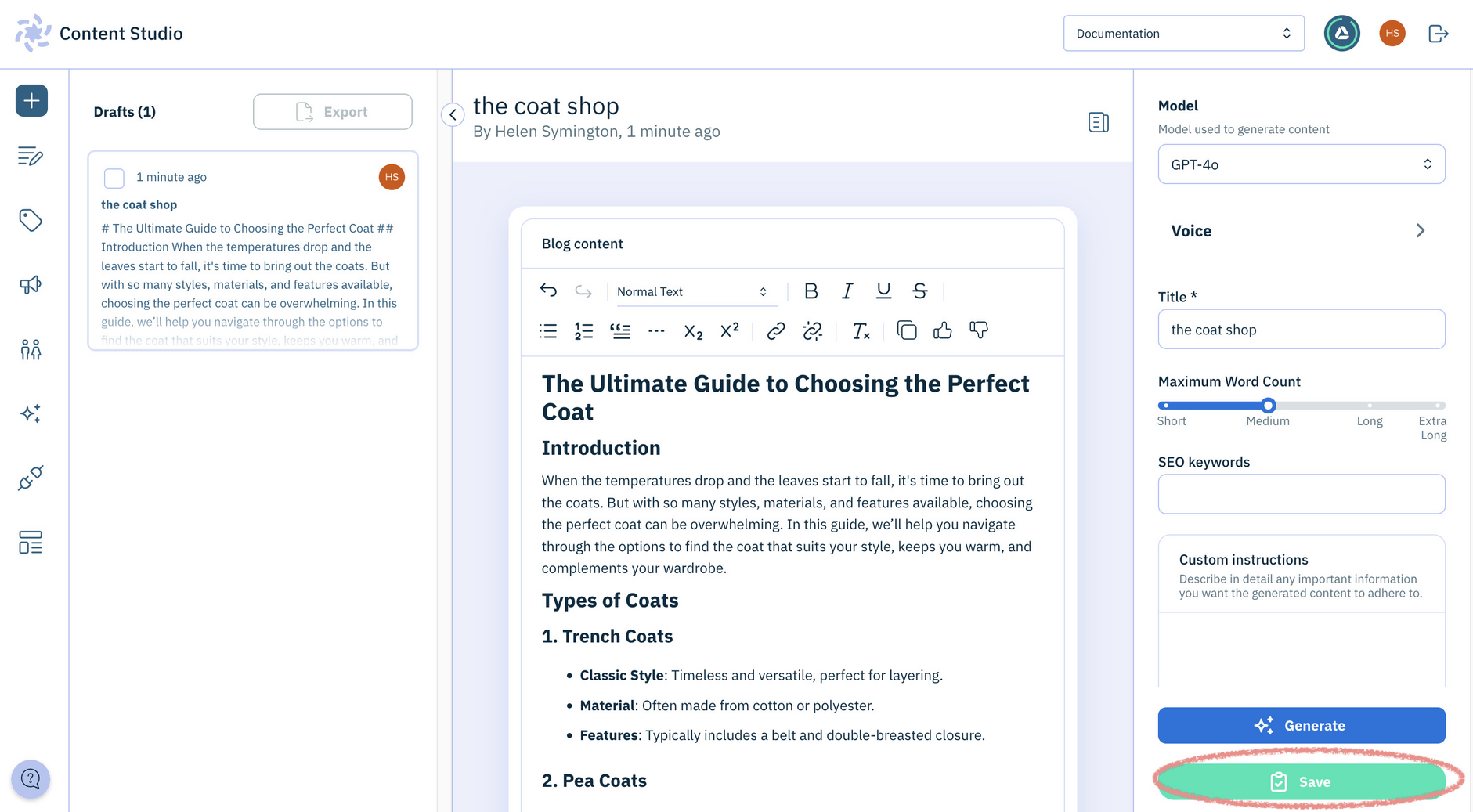Viewport: 1473px width, 812px height.
Task: Open the megaphone campaigns sidebar icon
Action: (31, 285)
